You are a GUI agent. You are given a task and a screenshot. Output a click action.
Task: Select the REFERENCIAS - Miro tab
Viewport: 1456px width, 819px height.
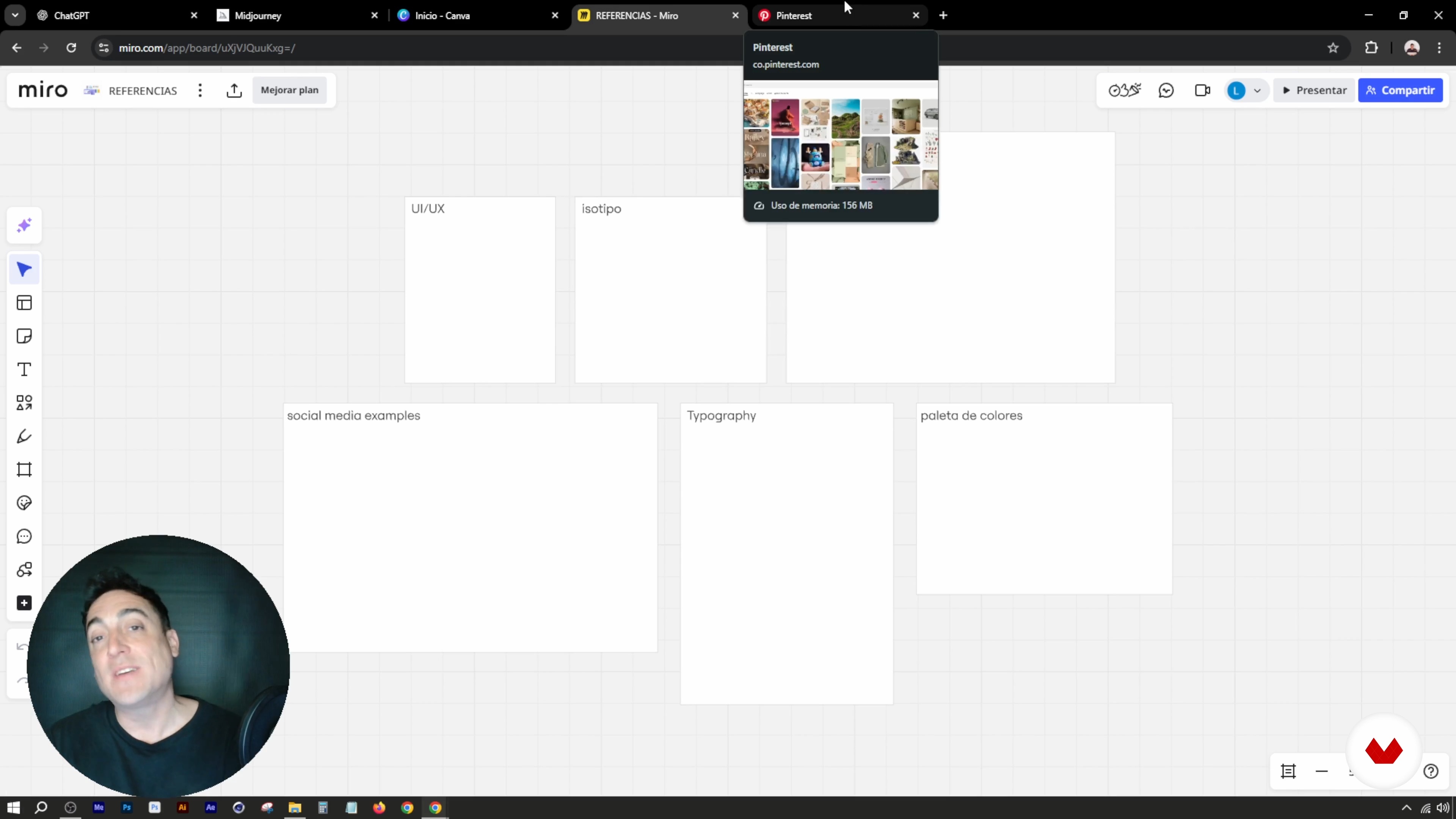(659, 15)
